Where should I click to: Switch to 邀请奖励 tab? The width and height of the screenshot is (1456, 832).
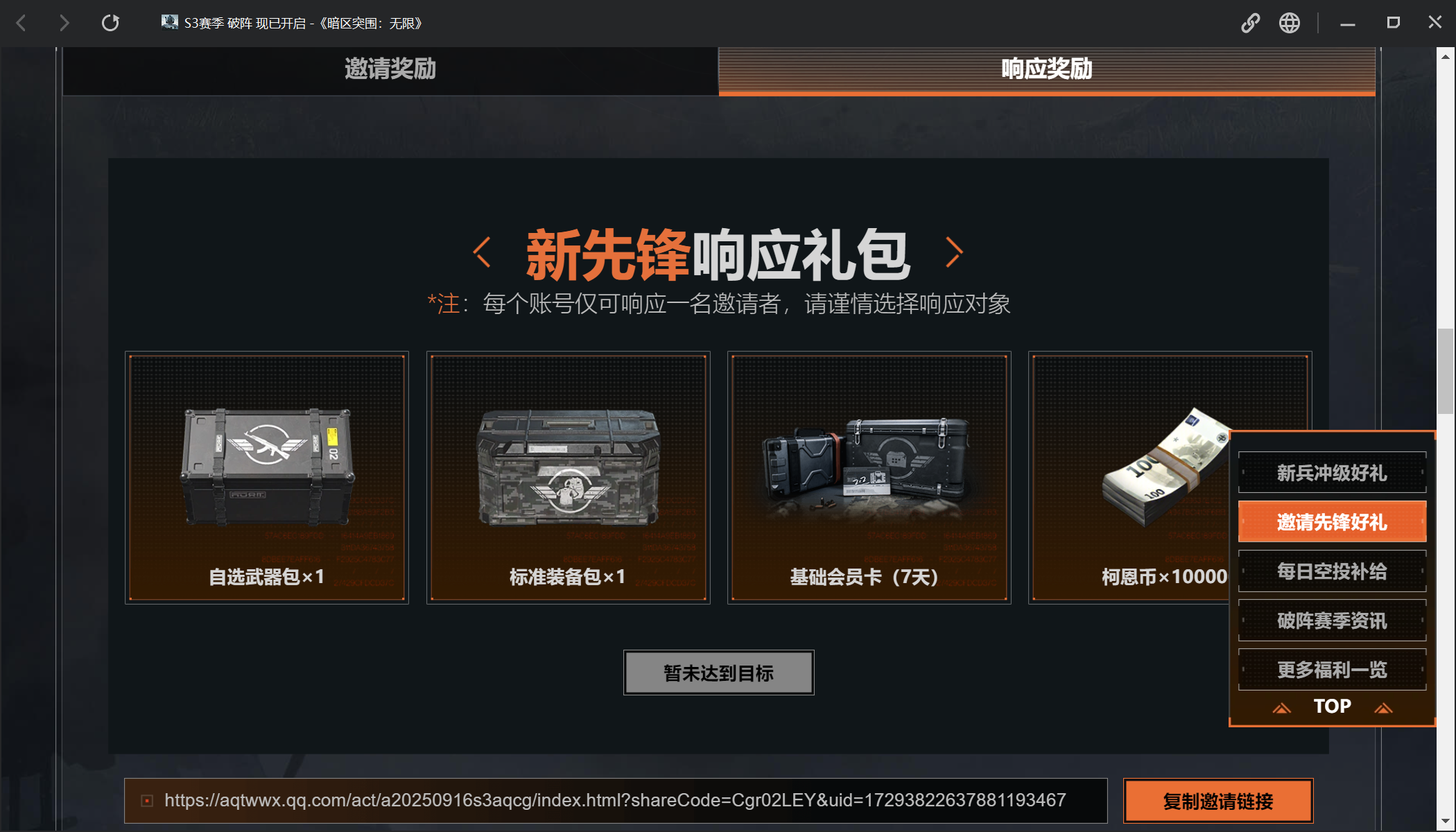coord(390,69)
